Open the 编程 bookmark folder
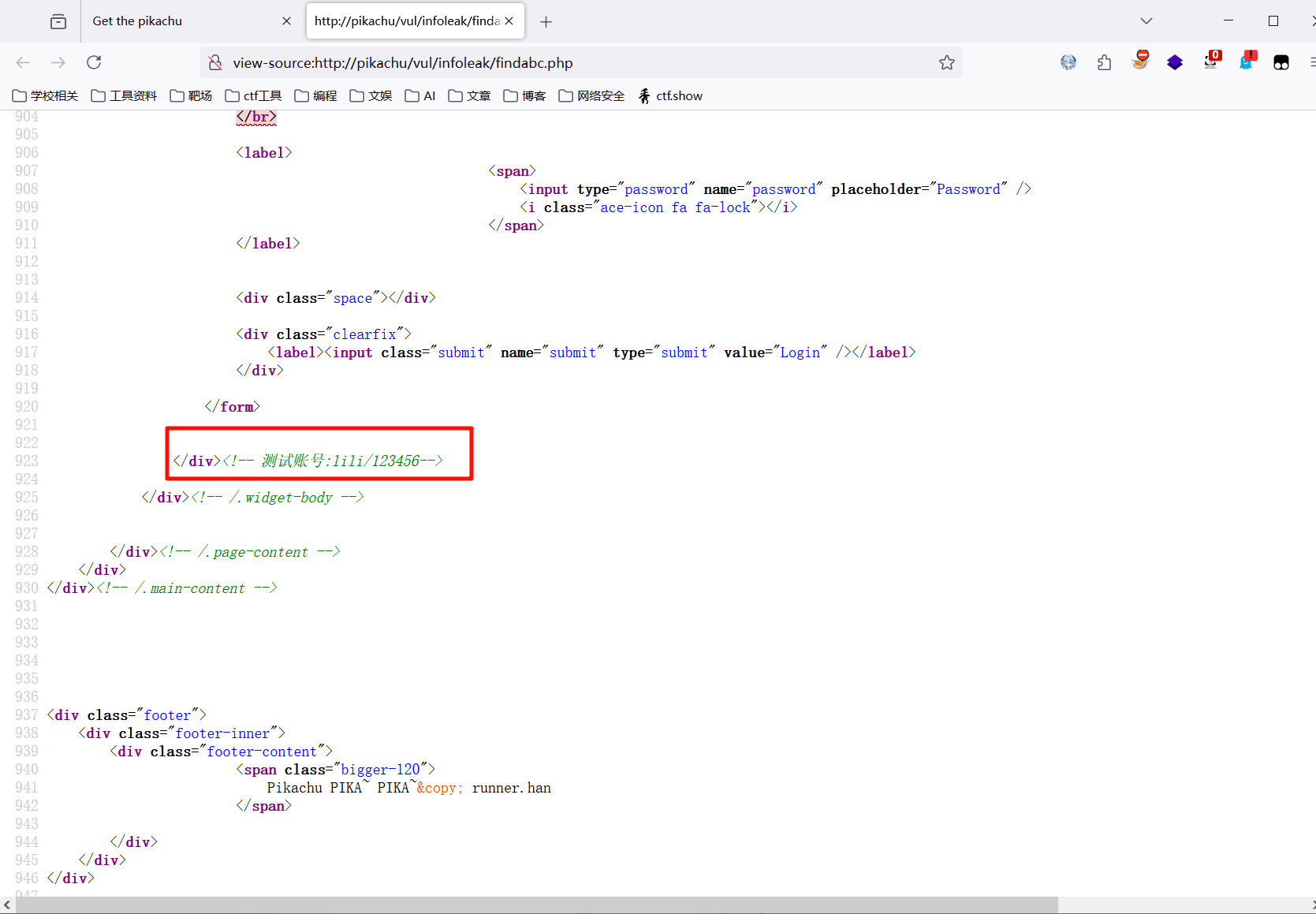 (x=315, y=96)
